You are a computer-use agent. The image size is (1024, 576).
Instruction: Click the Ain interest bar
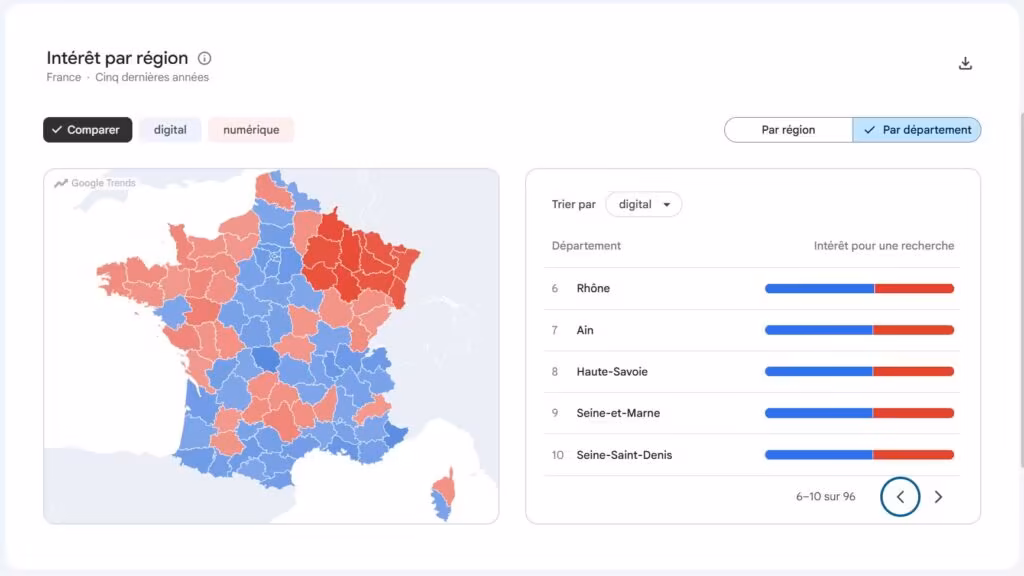click(x=859, y=330)
